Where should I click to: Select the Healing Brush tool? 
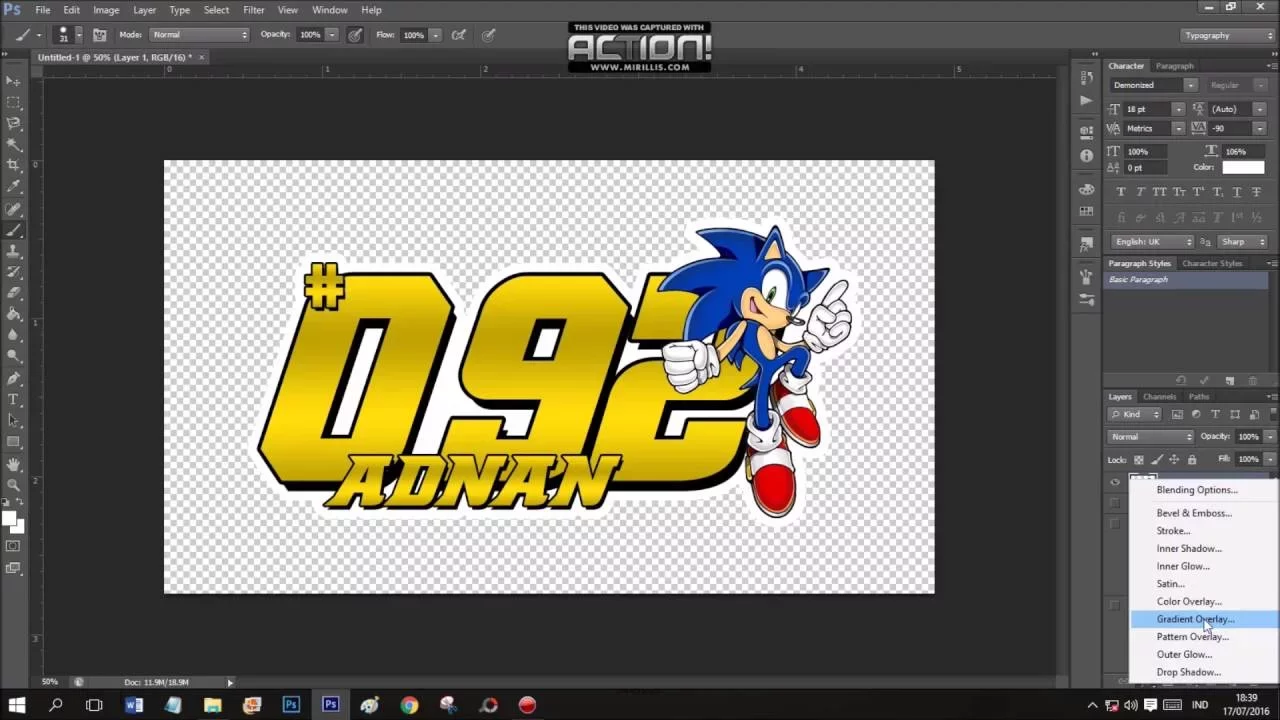point(13,209)
